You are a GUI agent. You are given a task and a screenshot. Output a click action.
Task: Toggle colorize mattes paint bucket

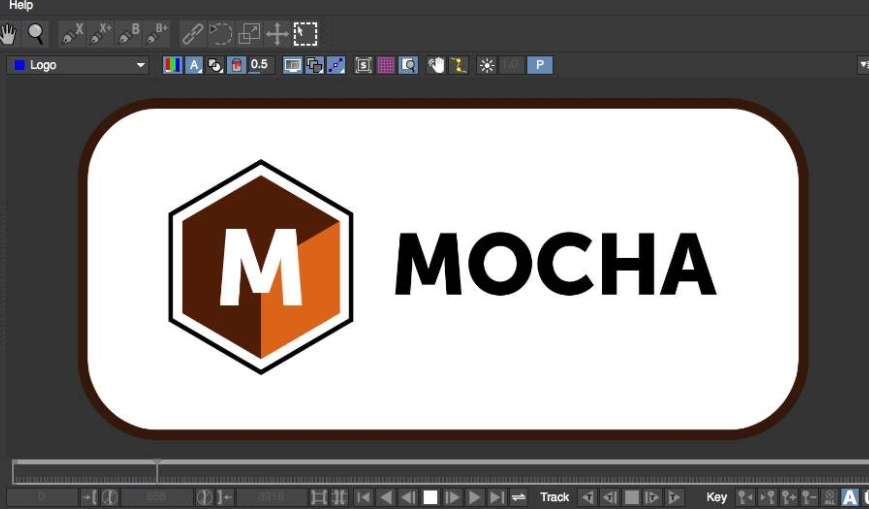(x=237, y=65)
